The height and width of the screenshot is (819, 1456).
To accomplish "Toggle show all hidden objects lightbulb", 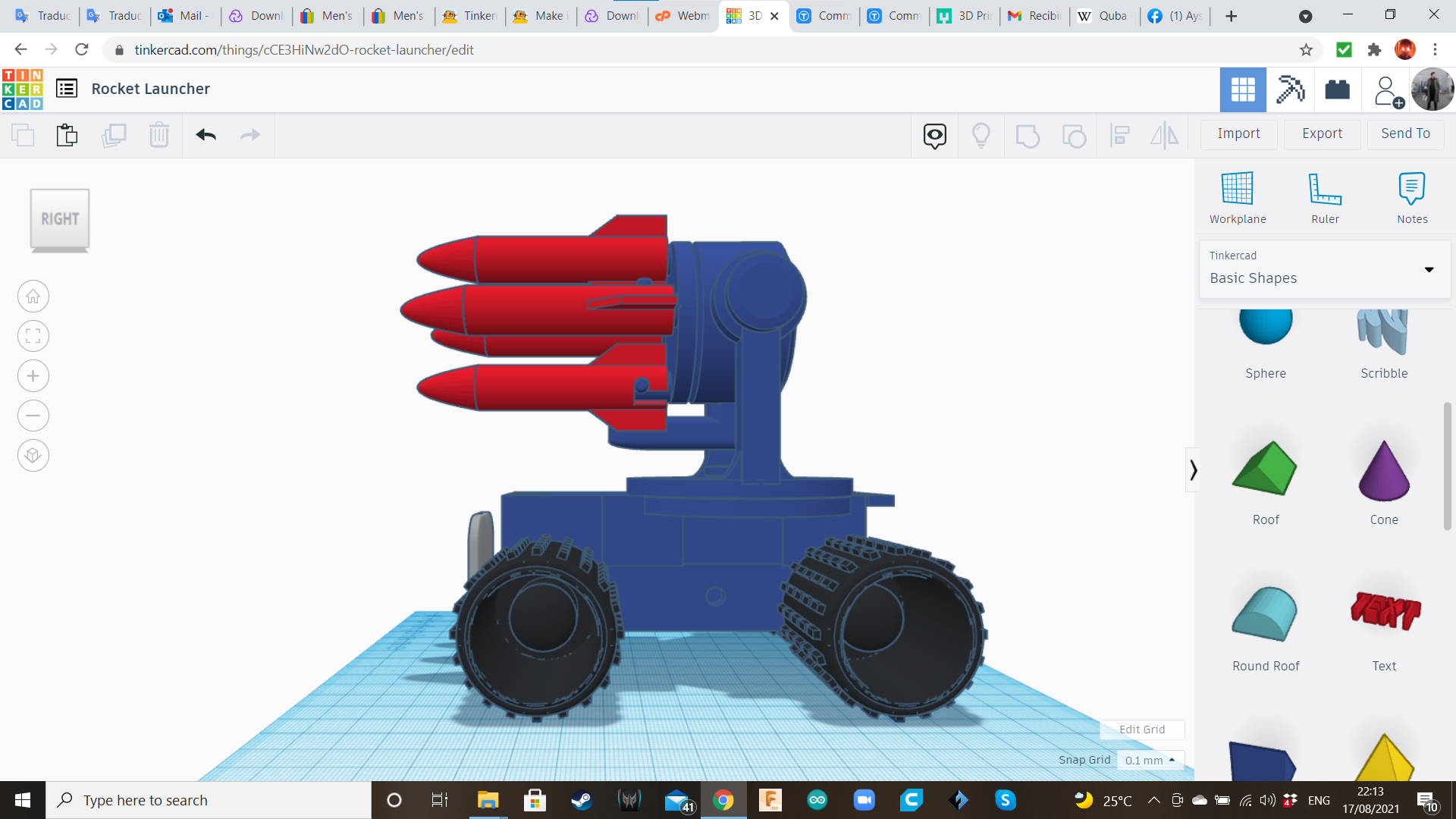I will pyautogui.click(x=981, y=136).
